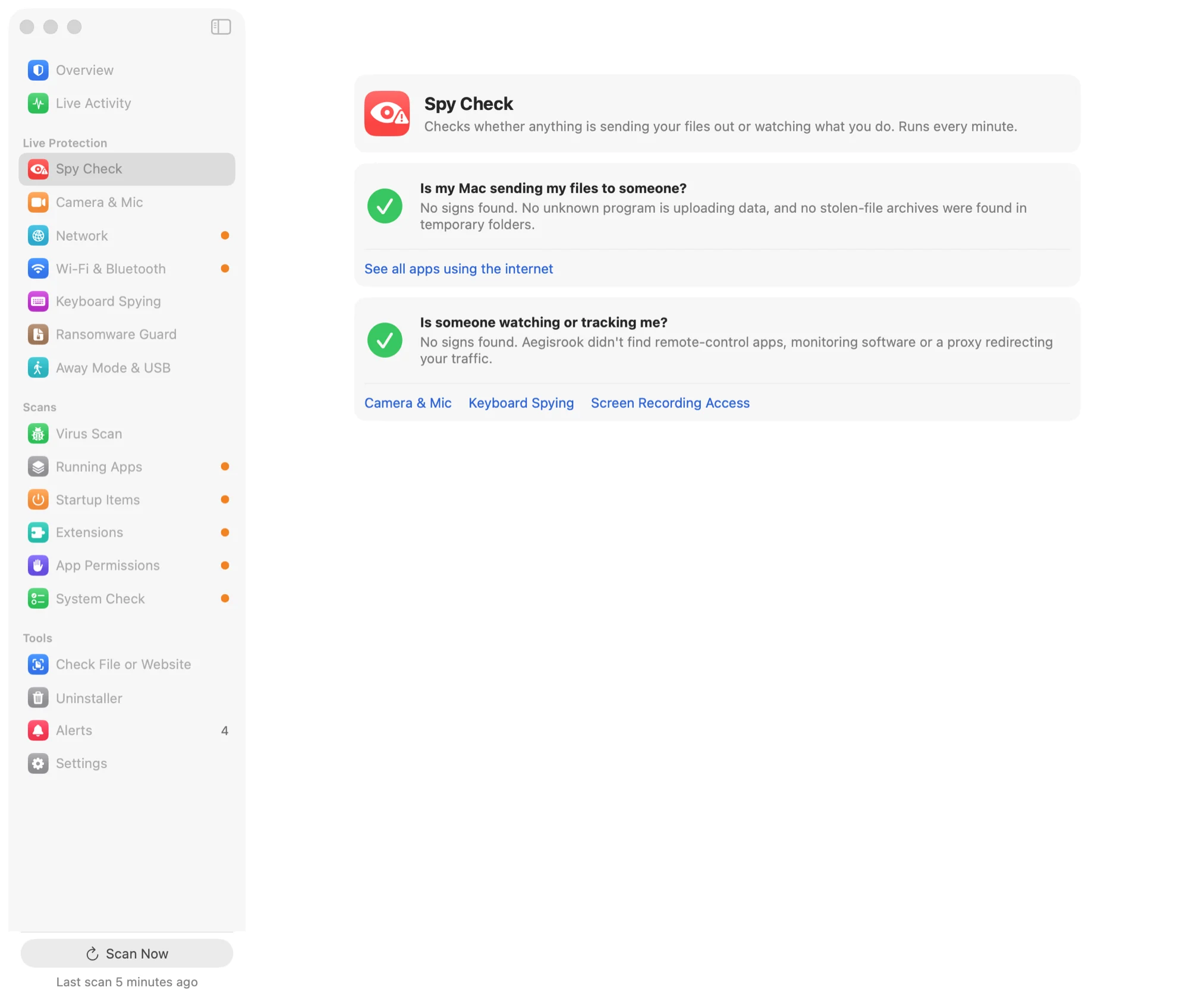
Task: Click the green checkmark for files-sending check
Action: tap(385, 206)
